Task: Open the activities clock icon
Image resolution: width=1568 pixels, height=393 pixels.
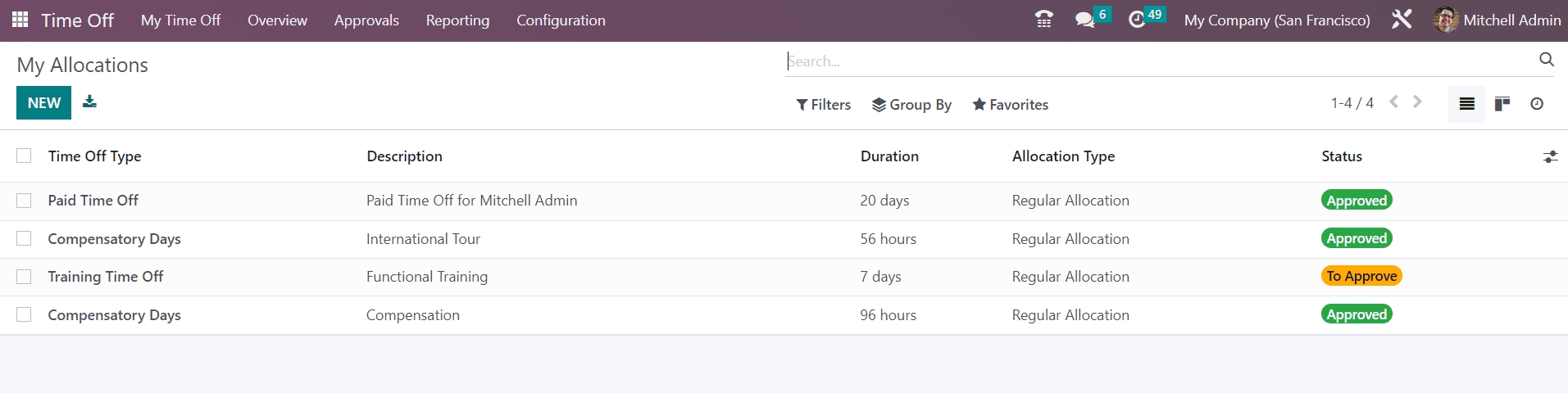Action: pos(1137,20)
